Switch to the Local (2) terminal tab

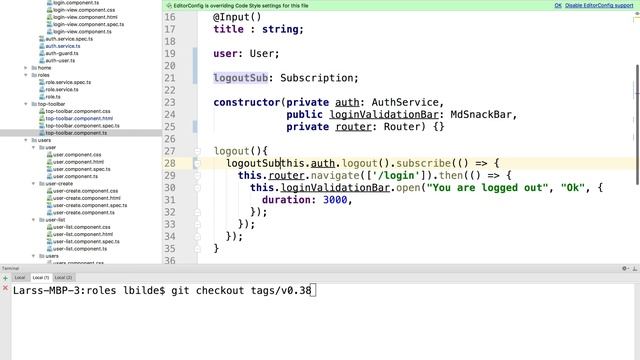pos(63,278)
